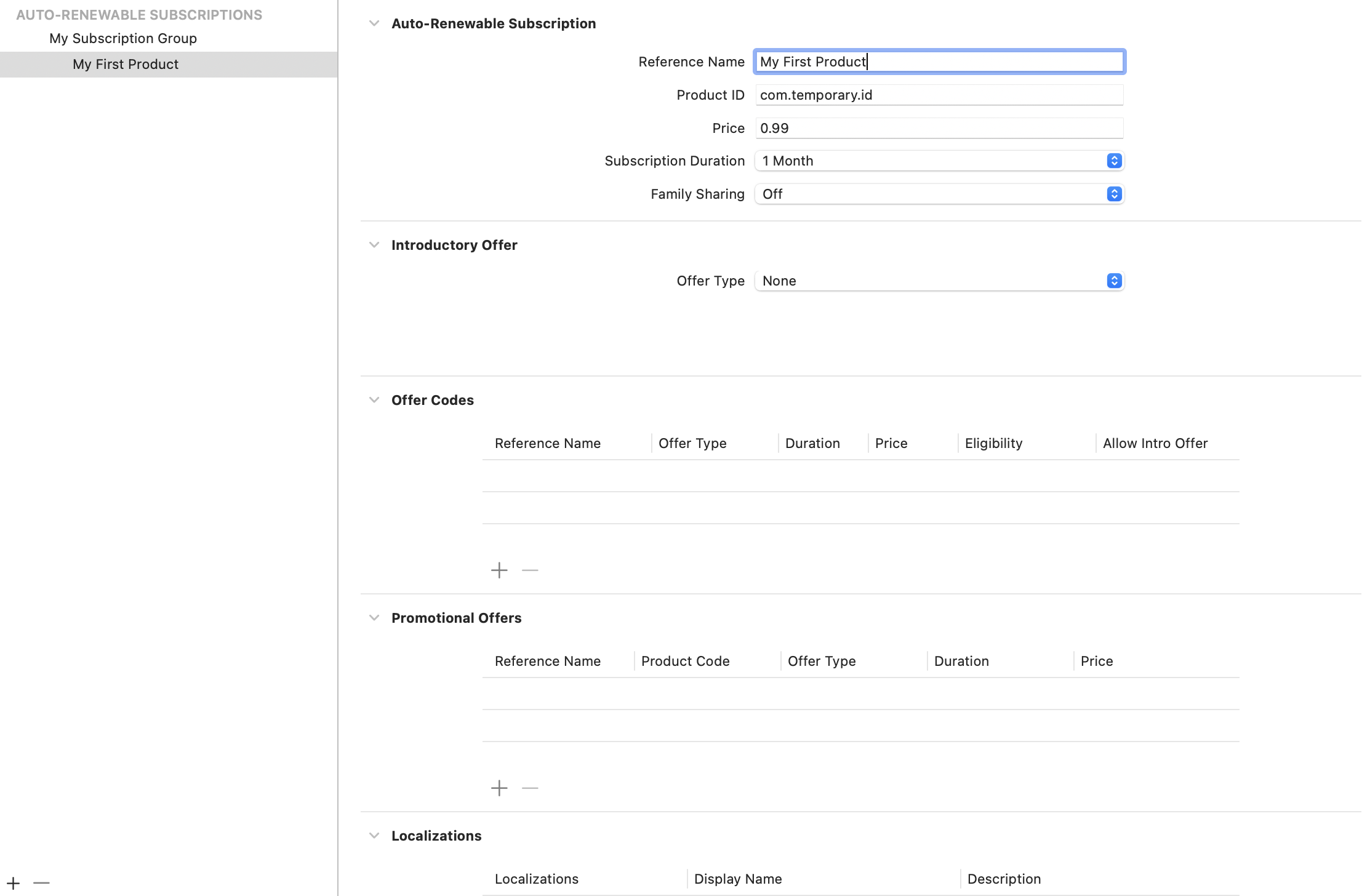The image size is (1370, 896).
Task: Click the Reference Name input field
Action: point(939,62)
